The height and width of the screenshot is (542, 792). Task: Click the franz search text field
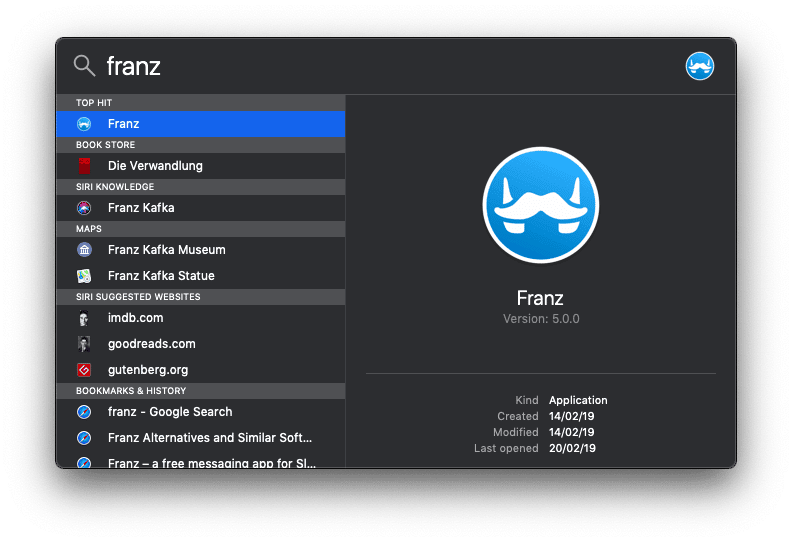pos(380,66)
